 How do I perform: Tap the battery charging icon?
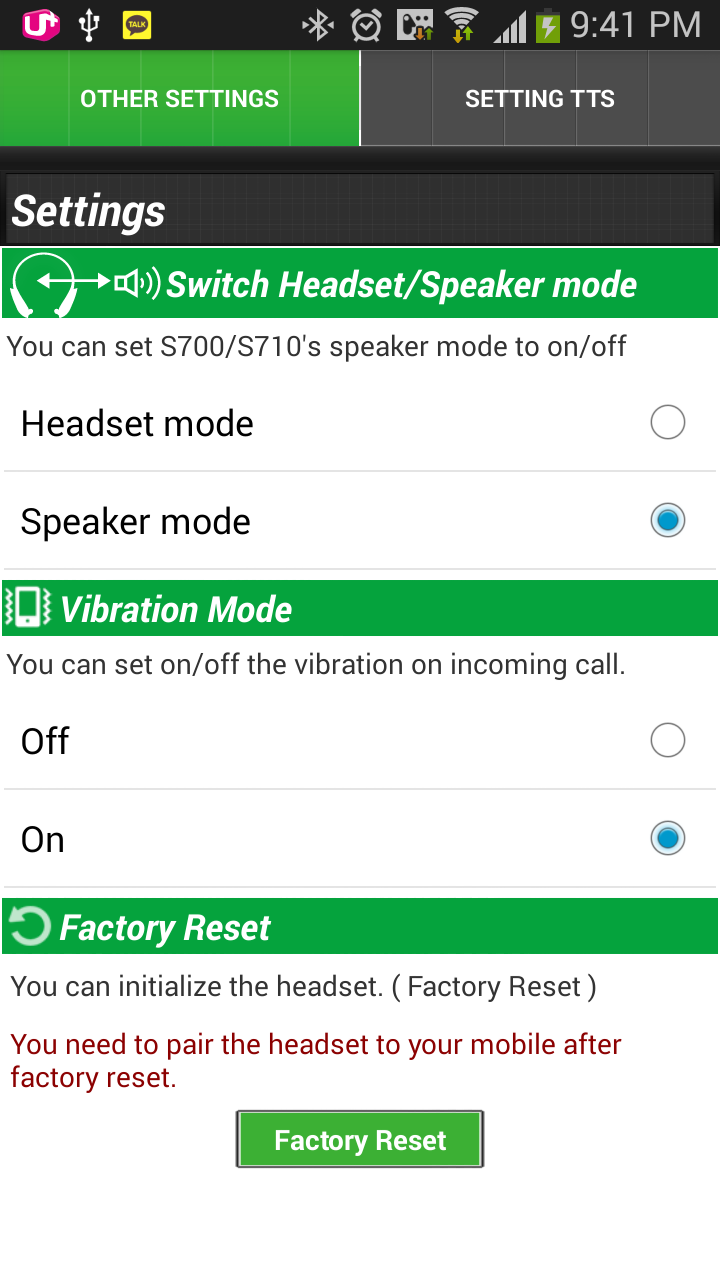[x=547, y=25]
